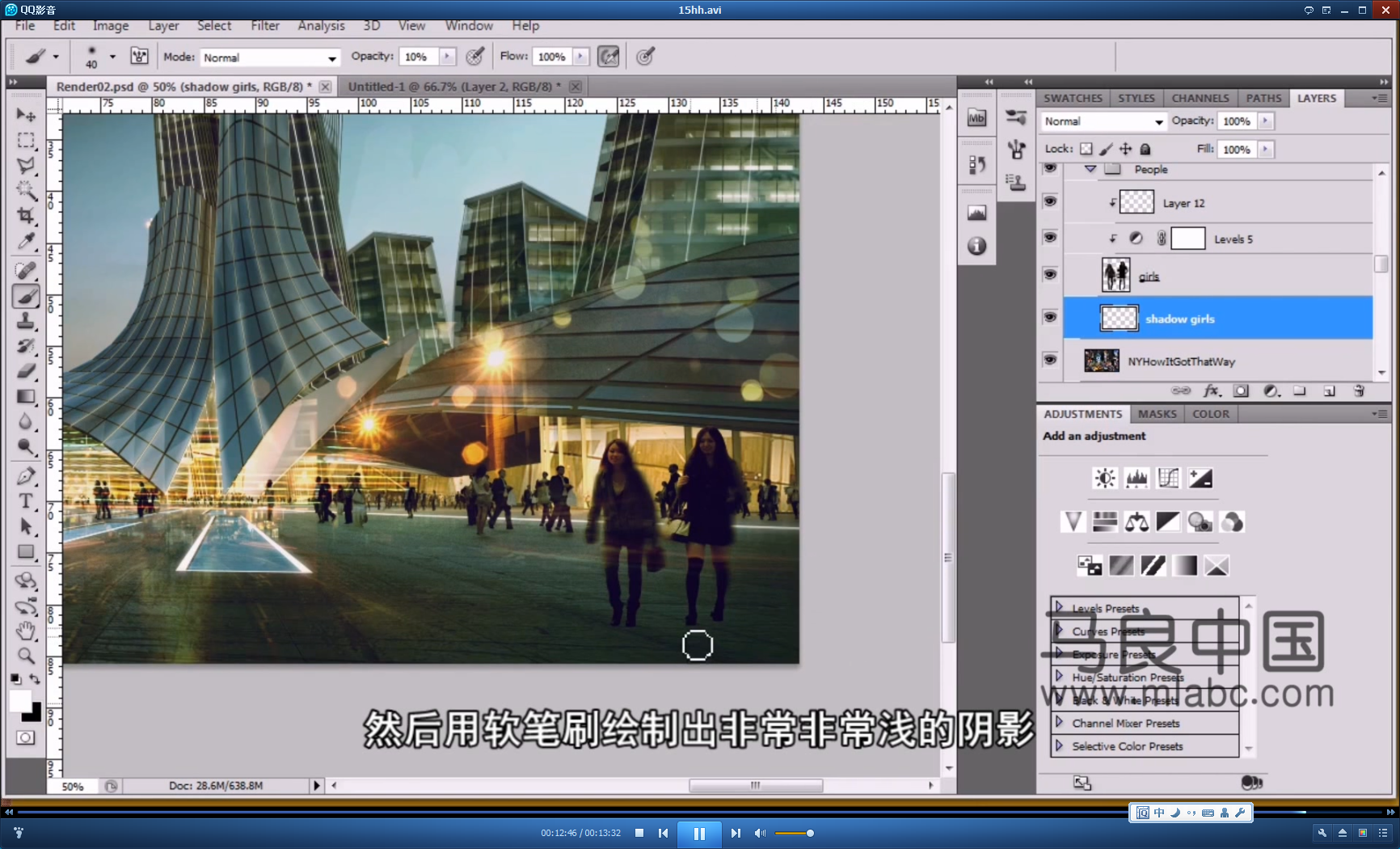Select the Clone Stamp tool
The width and height of the screenshot is (1400, 849).
[x=25, y=321]
